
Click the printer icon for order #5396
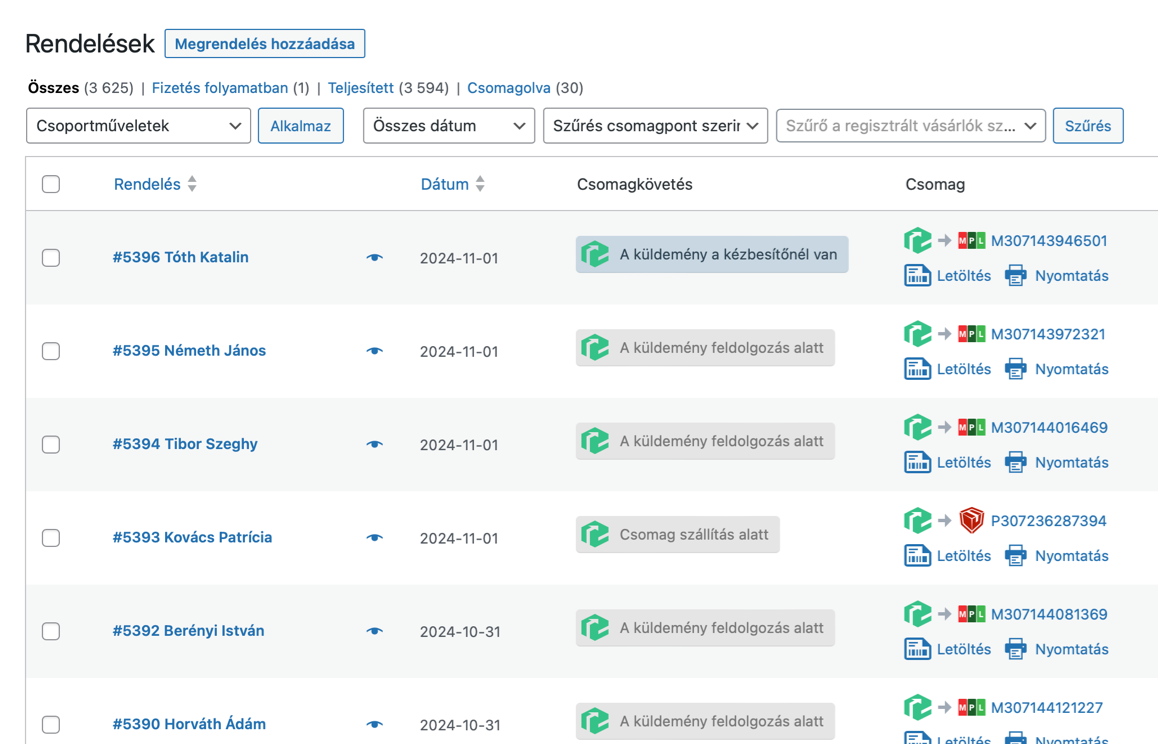[1015, 275]
